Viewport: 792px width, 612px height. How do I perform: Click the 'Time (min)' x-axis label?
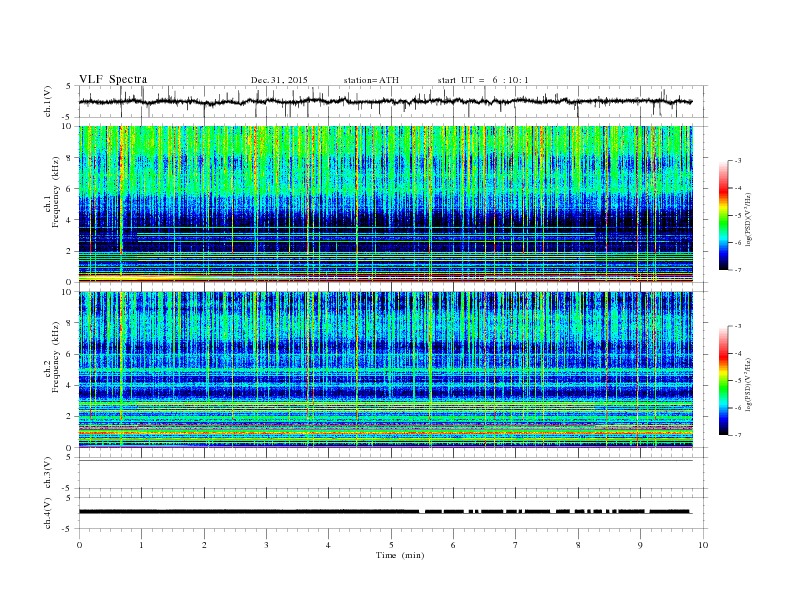pos(400,555)
